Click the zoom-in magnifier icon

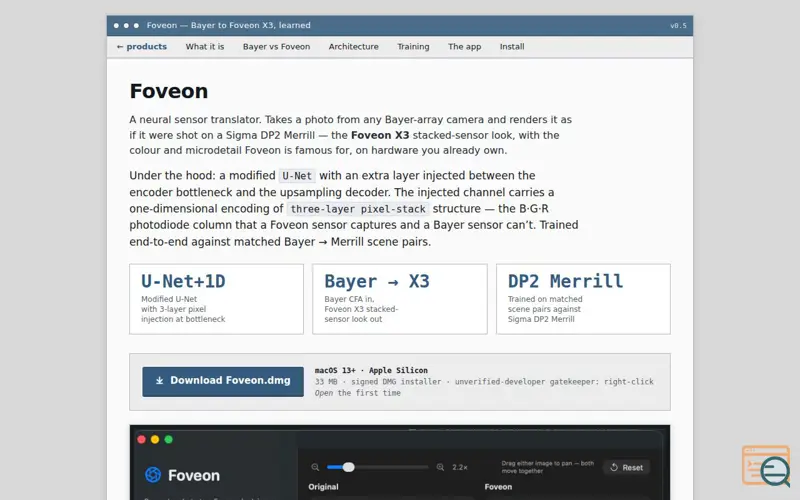click(440, 467)
